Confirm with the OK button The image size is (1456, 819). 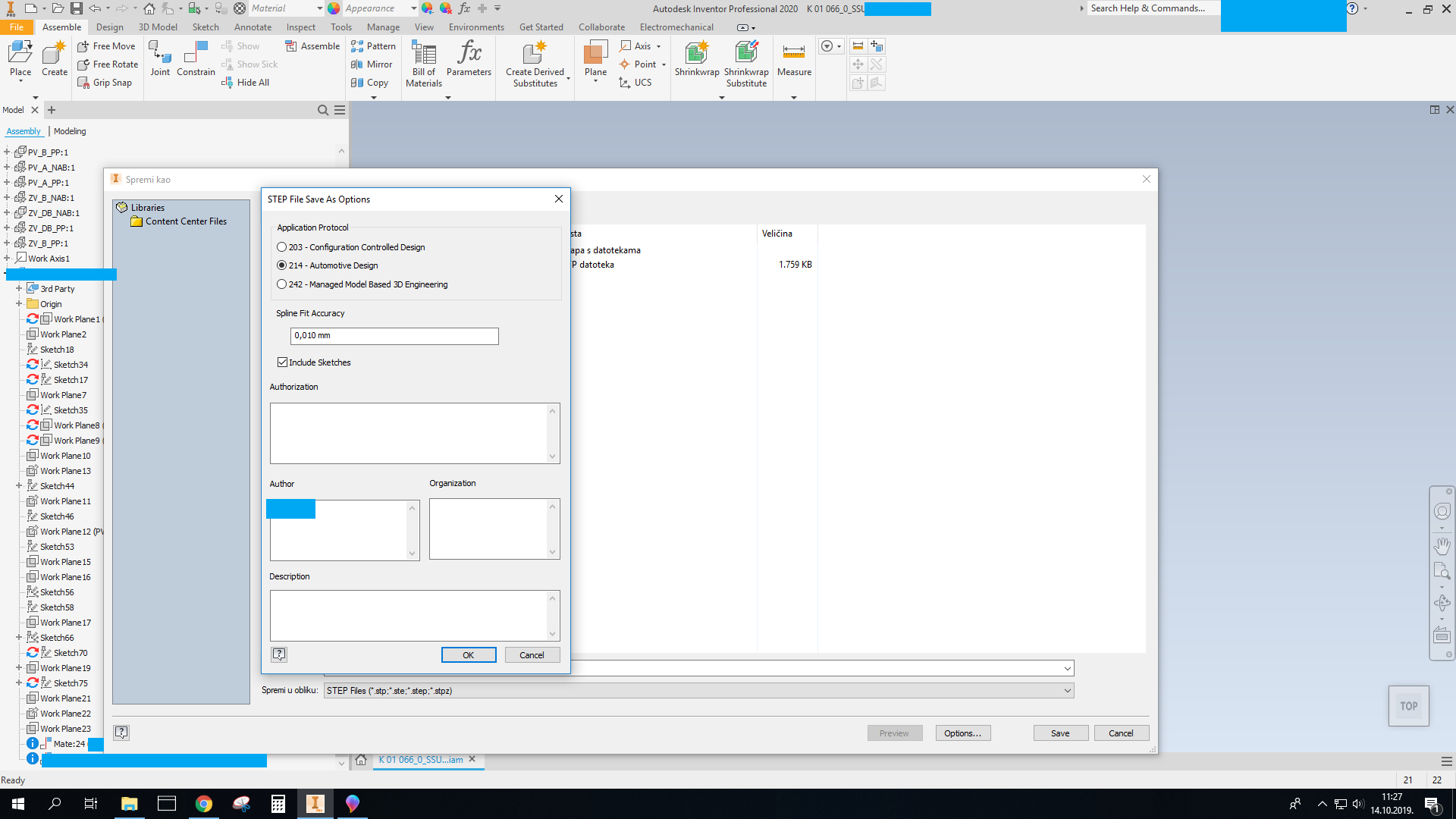point(469,654)
